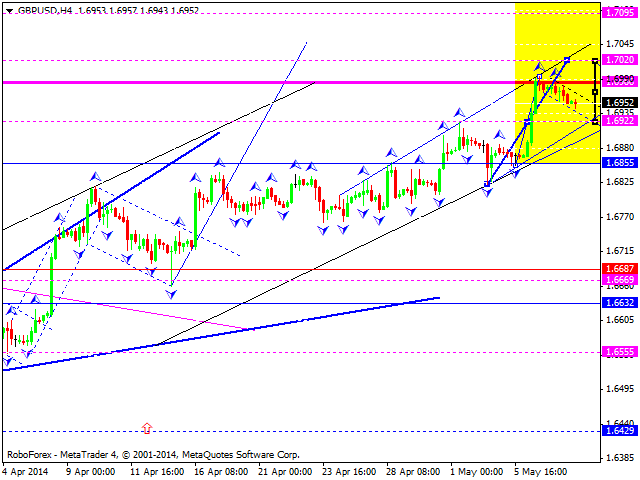The width and height of the screenshot is (640, 480).
Task: Click the blue 1.6855 price level label
Action: (x=621, y=162)
